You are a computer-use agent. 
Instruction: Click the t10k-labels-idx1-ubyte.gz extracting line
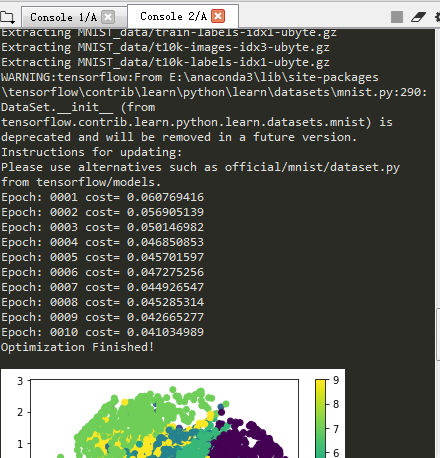[x=165, y=62]
